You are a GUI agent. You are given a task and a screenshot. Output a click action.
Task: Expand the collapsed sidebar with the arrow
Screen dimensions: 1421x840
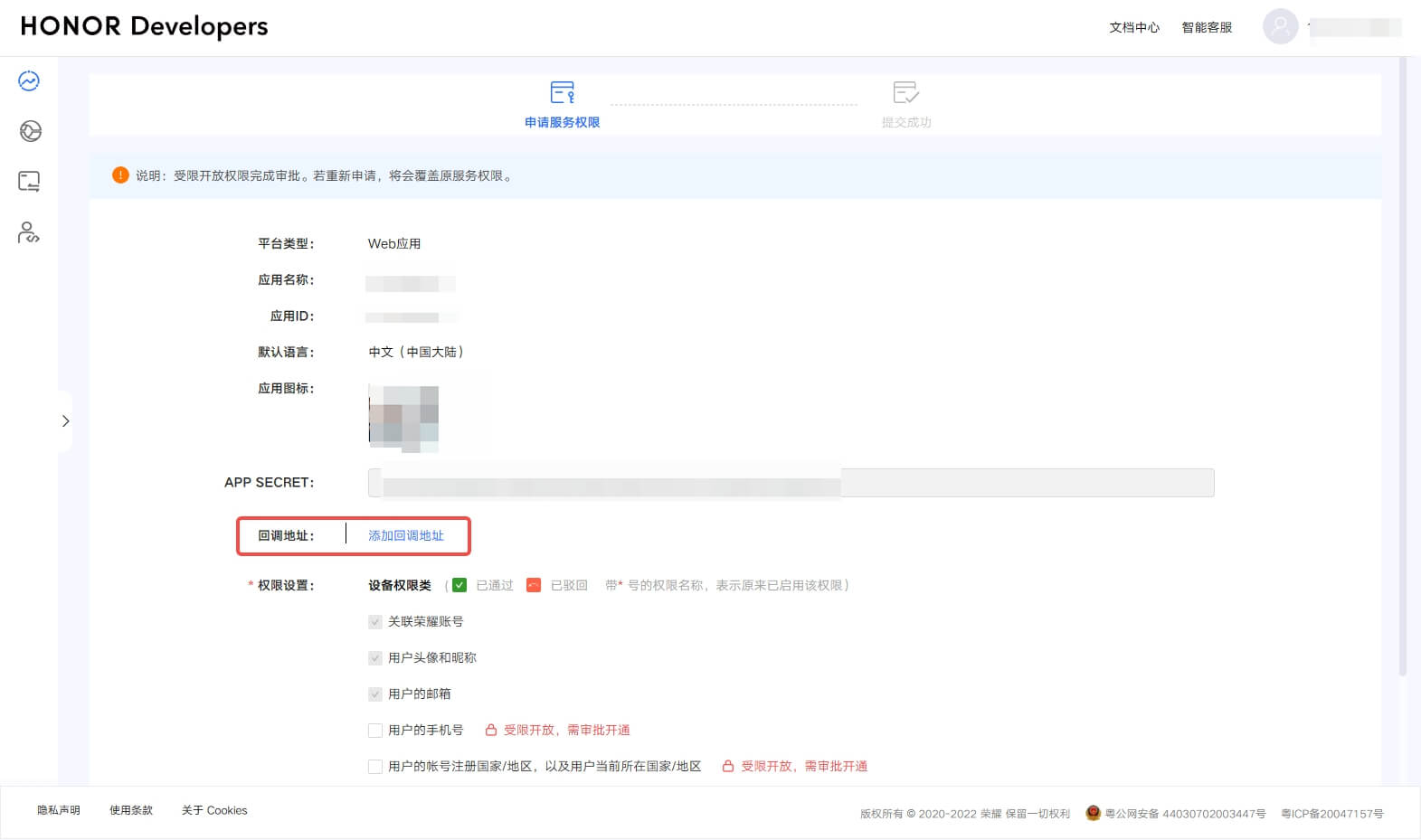65,421
